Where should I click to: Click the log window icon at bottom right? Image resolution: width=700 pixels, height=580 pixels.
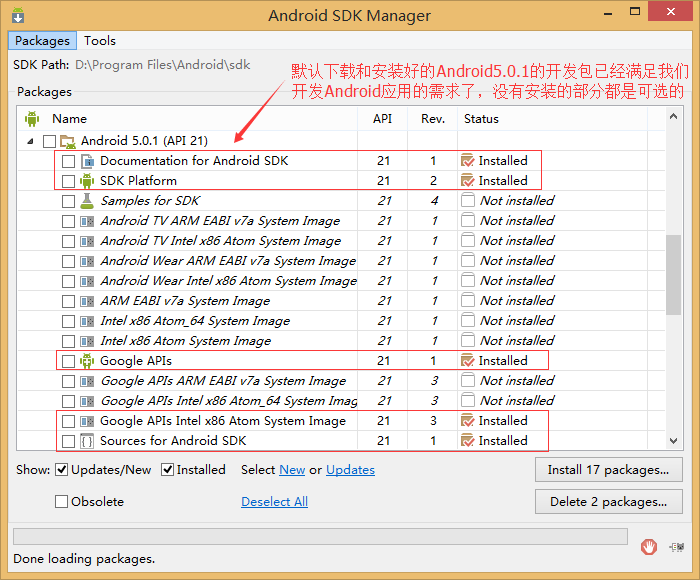point(677,547)
